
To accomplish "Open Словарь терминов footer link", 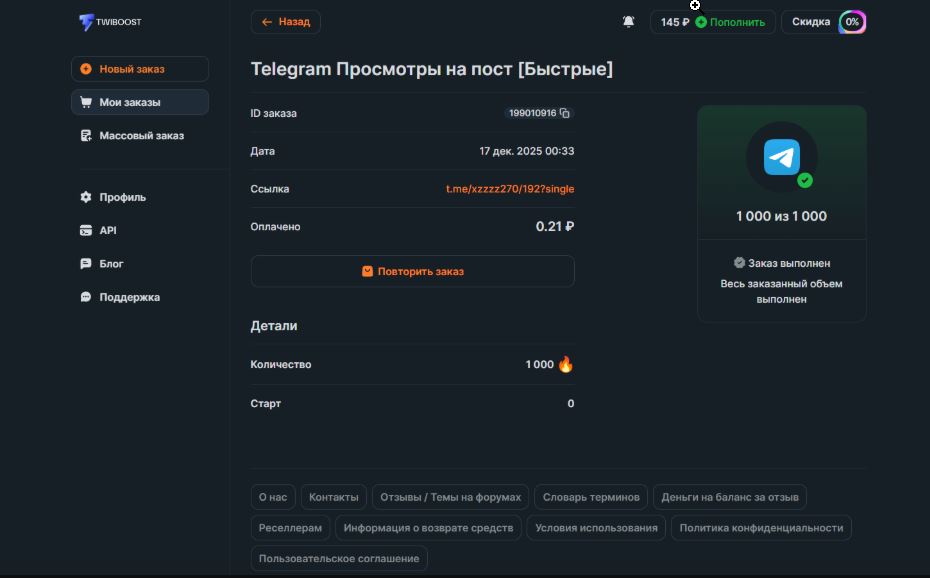I will pyautogui.click(x=590, y=497).
